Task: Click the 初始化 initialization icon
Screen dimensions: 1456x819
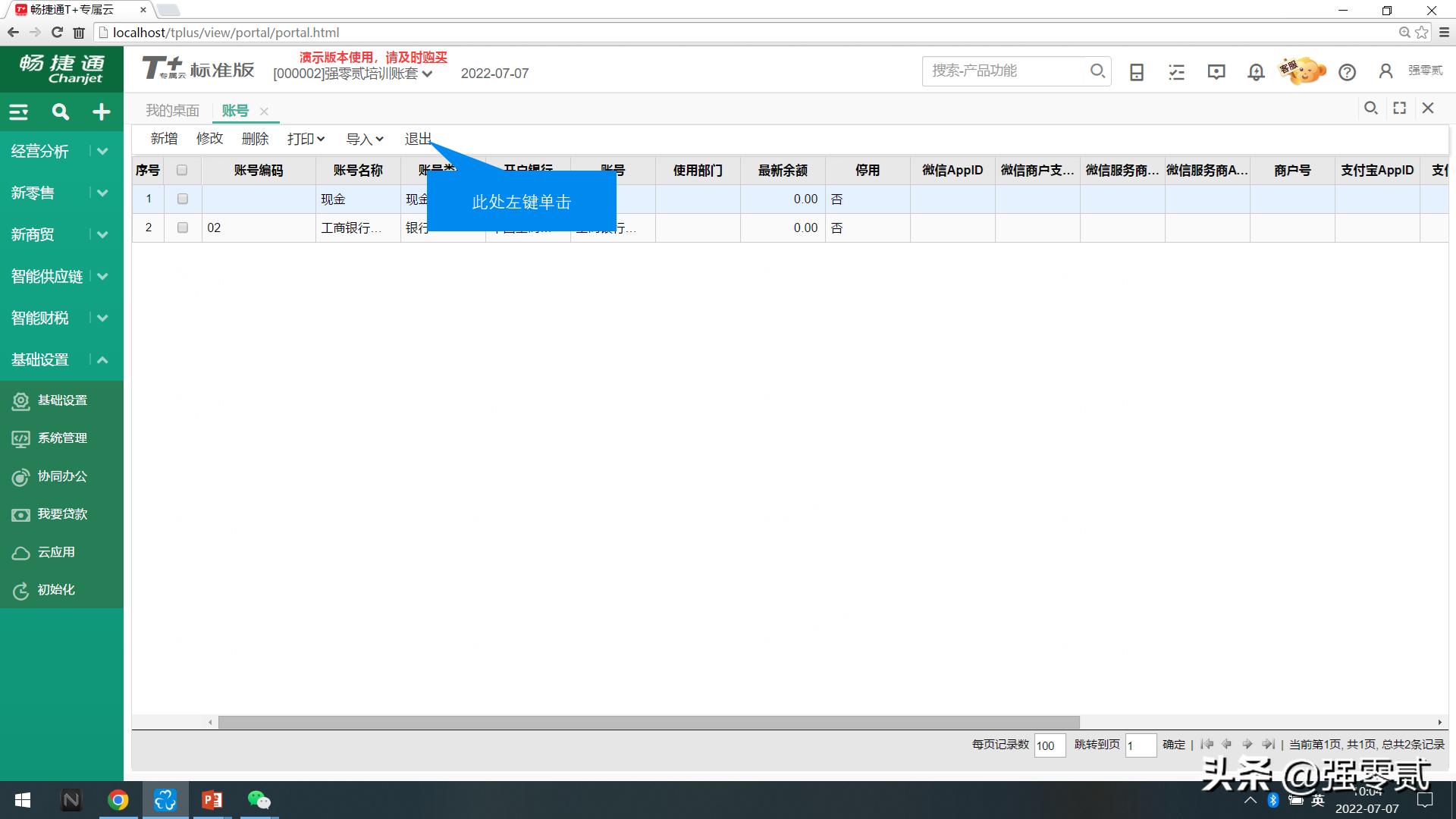Action: click(20, 590)
